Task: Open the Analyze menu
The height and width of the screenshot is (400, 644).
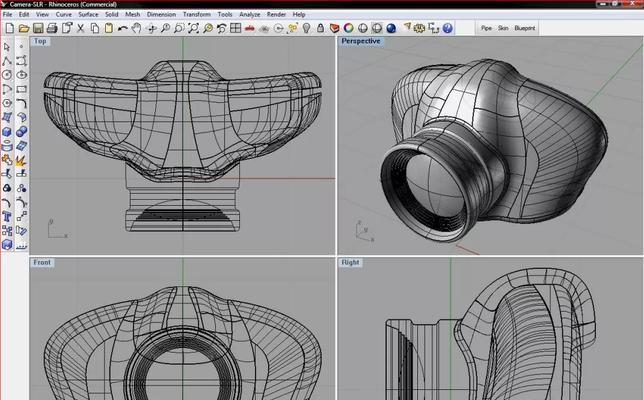Action: click(x=250, y=14)
